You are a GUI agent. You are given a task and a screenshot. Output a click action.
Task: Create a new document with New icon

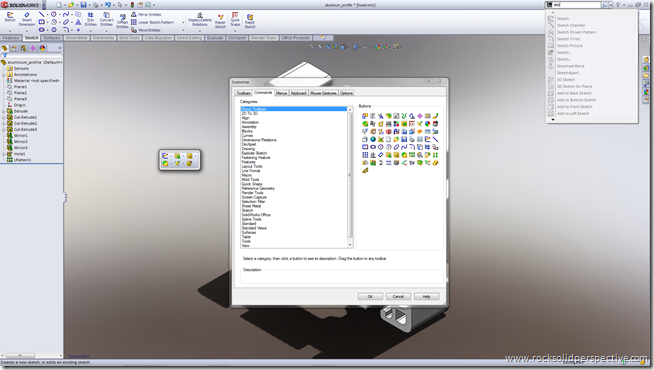pos(59,5)
